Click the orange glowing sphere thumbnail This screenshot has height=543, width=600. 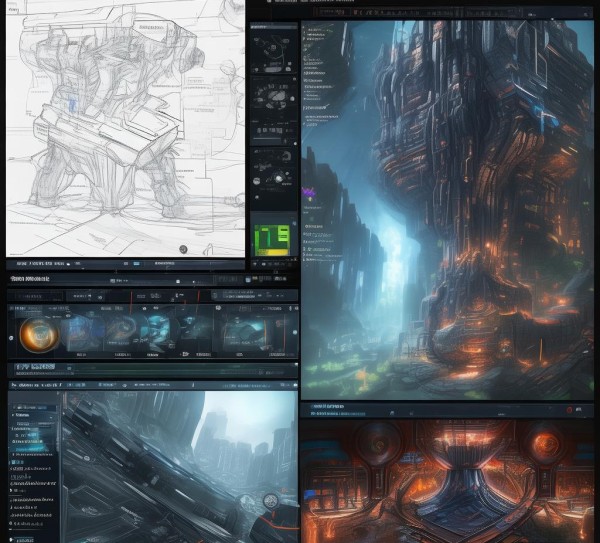click(x=40, y=334)
